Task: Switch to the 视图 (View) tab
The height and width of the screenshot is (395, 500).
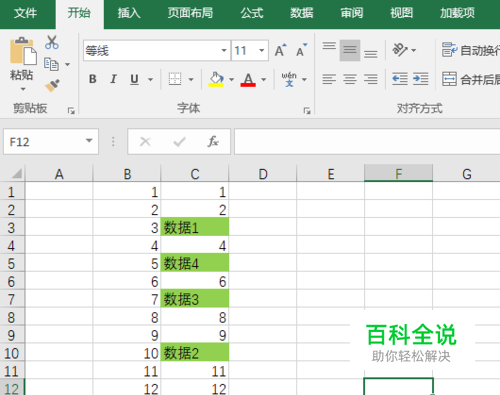Action: click(x=401, y=13)
